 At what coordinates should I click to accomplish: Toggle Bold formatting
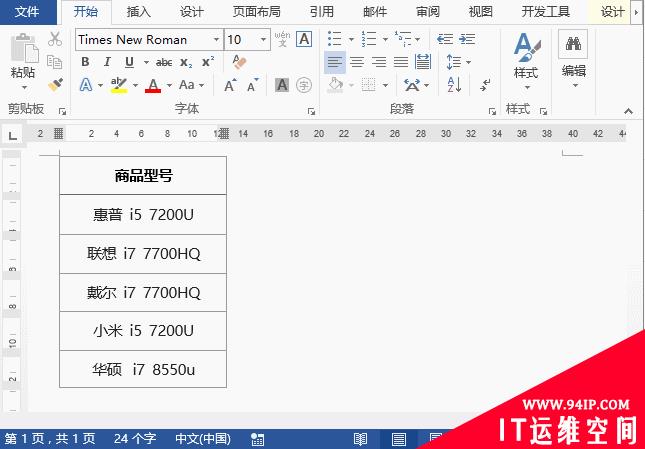coord(85,62)
